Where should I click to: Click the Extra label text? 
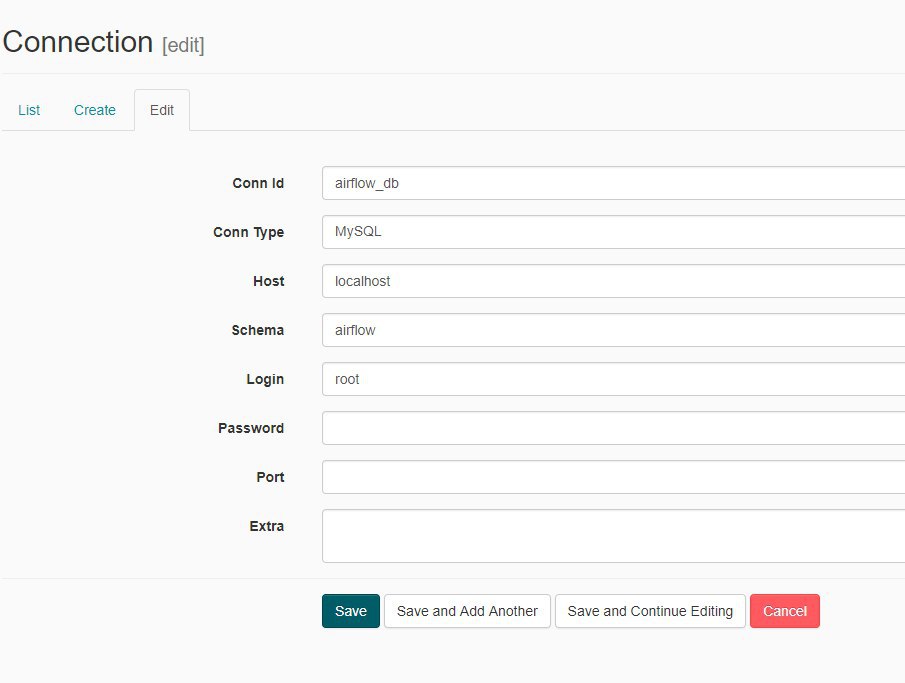(x=267, y=526)
